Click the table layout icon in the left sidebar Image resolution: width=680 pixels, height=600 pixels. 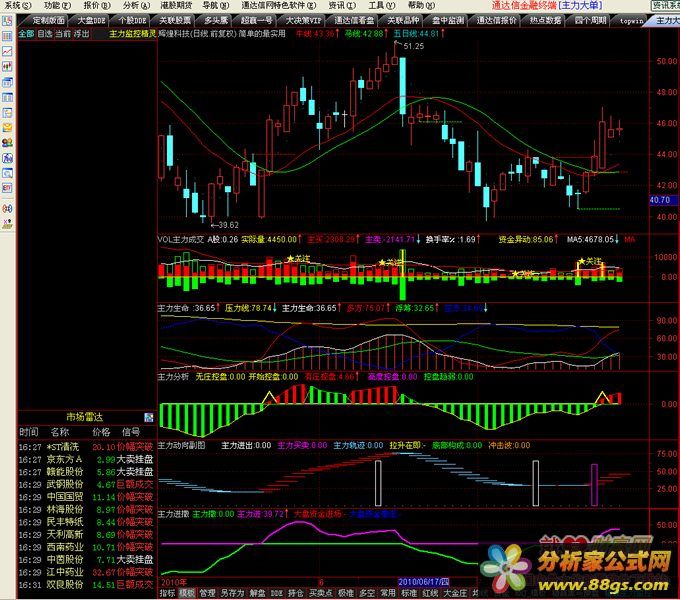tap(7, 97)
